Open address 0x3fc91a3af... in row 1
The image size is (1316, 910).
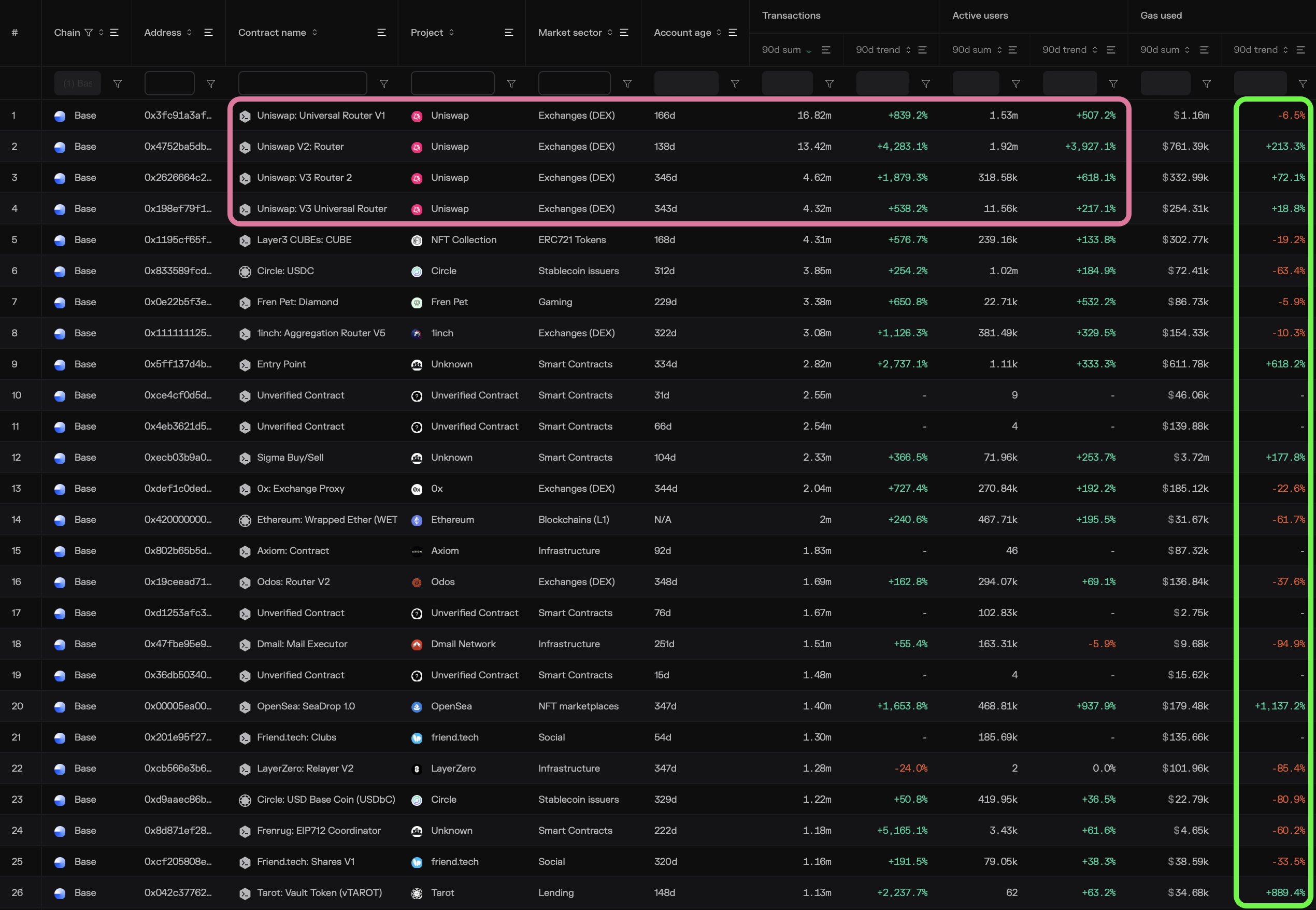(178, 115)
